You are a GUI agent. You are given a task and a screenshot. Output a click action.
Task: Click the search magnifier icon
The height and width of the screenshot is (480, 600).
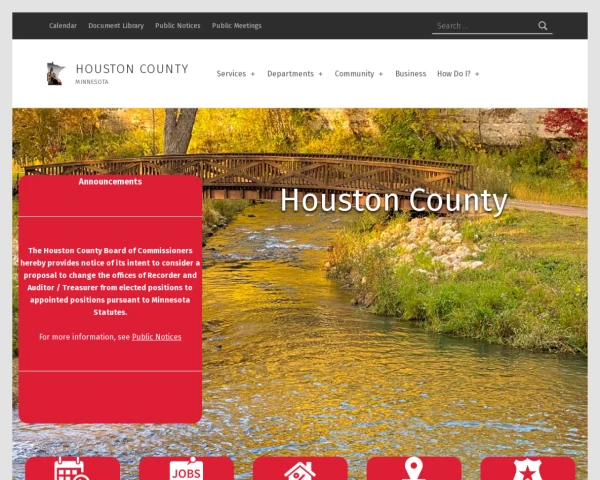543,26
